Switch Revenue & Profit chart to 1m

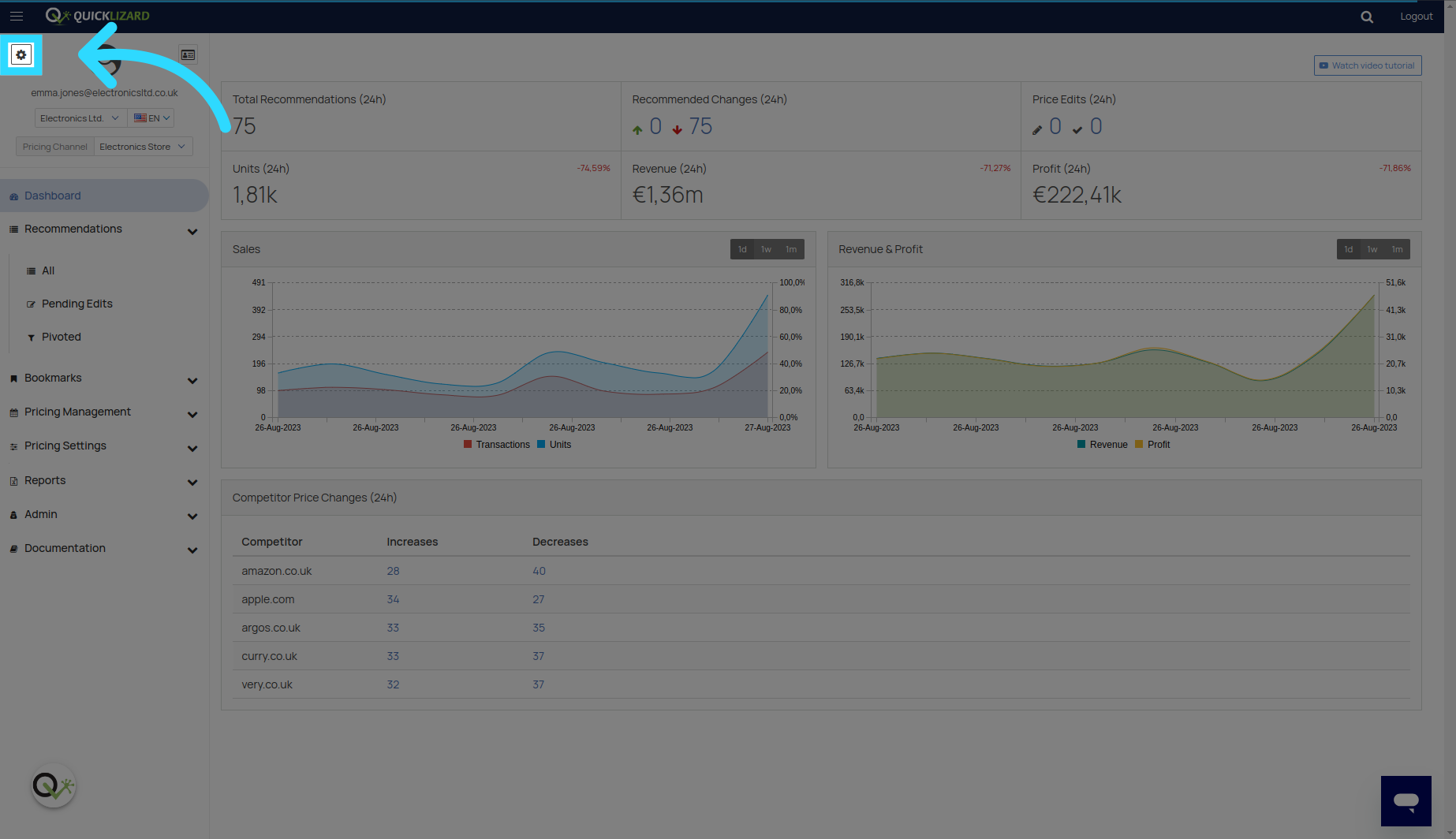pyautogui.click(x=1397, y=249)
